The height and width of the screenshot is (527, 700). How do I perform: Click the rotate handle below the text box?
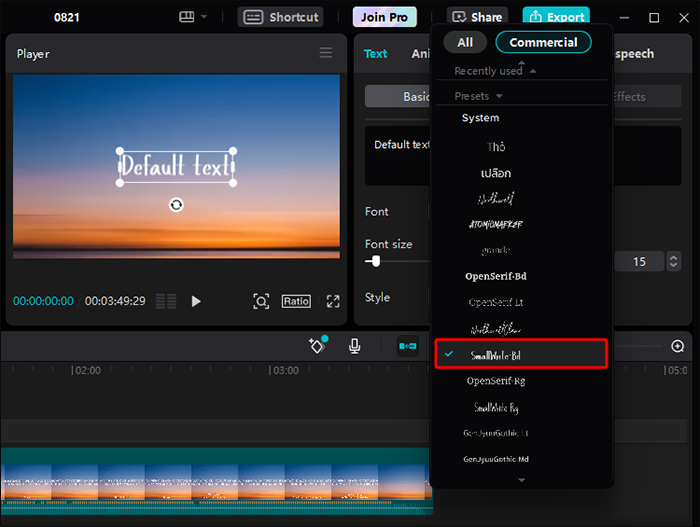(176, 205)
